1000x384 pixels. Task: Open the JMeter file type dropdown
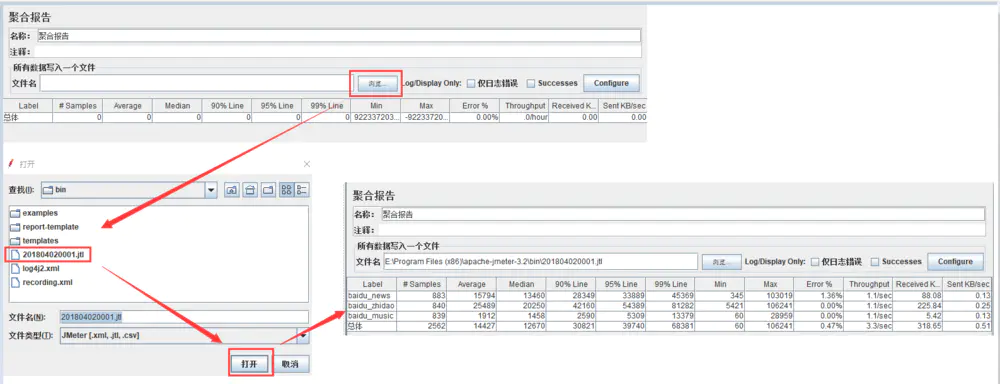pyautogui.click(x=303, y=336)
